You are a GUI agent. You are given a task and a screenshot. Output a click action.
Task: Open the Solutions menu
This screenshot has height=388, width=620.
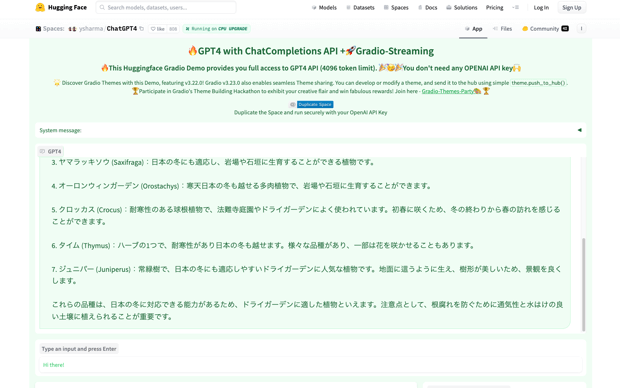461,8
